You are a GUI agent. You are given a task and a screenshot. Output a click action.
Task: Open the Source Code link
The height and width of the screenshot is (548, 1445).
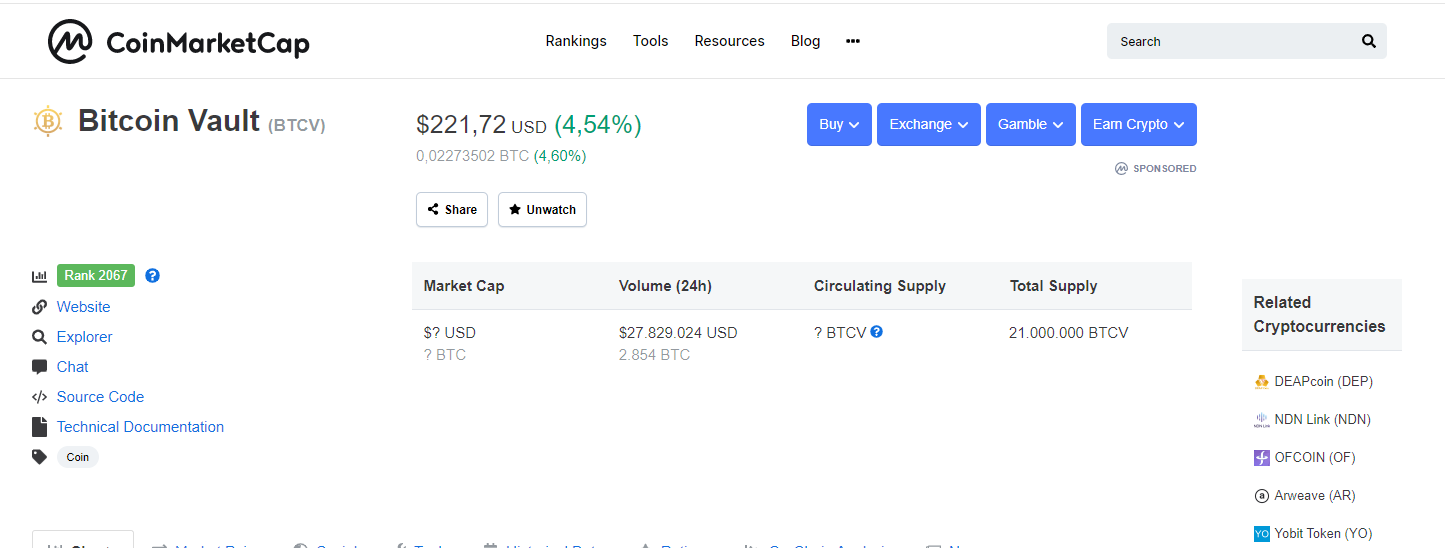pos(100,397)
